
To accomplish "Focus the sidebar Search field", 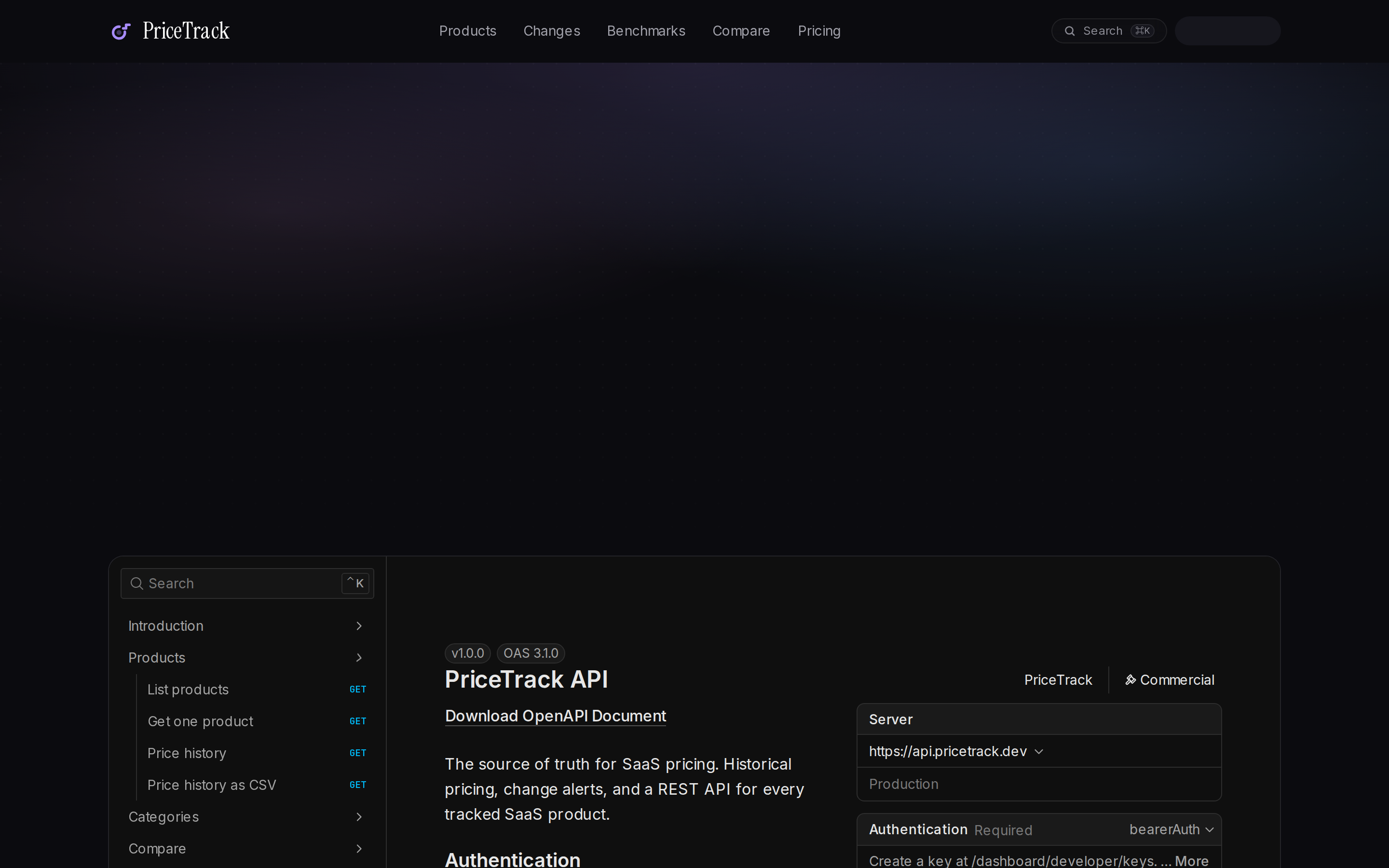I will coord(247,583).
